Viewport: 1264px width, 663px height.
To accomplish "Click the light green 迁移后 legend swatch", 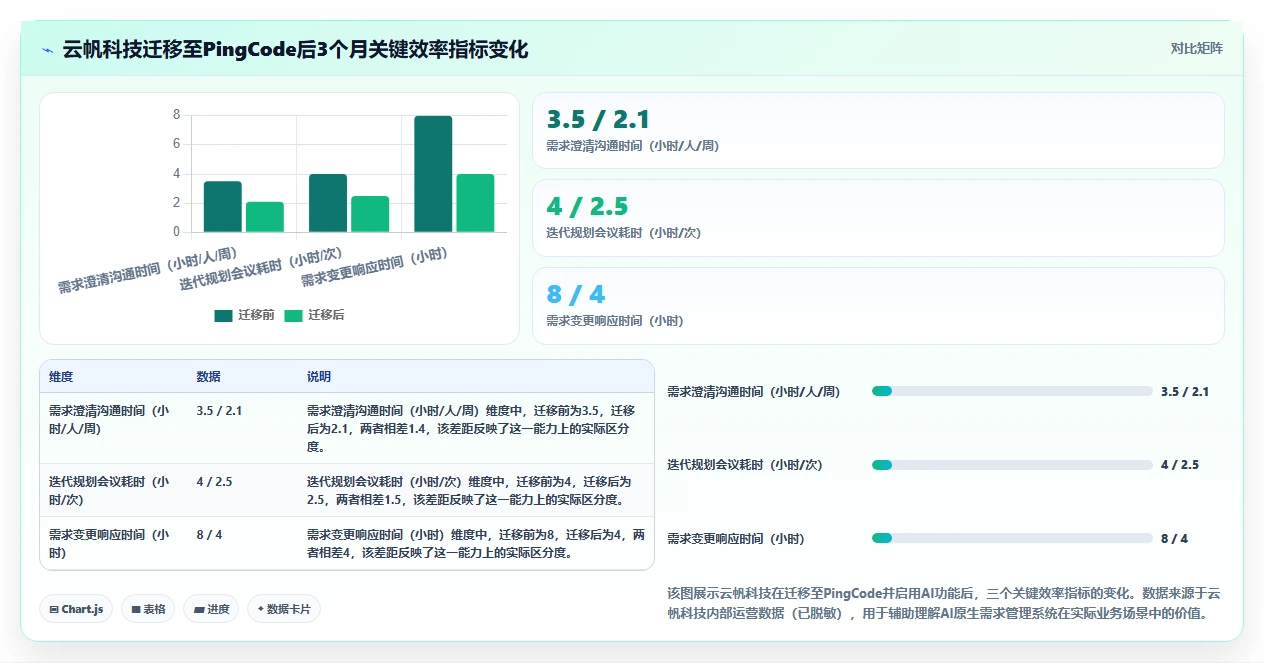I will point(293,315).
